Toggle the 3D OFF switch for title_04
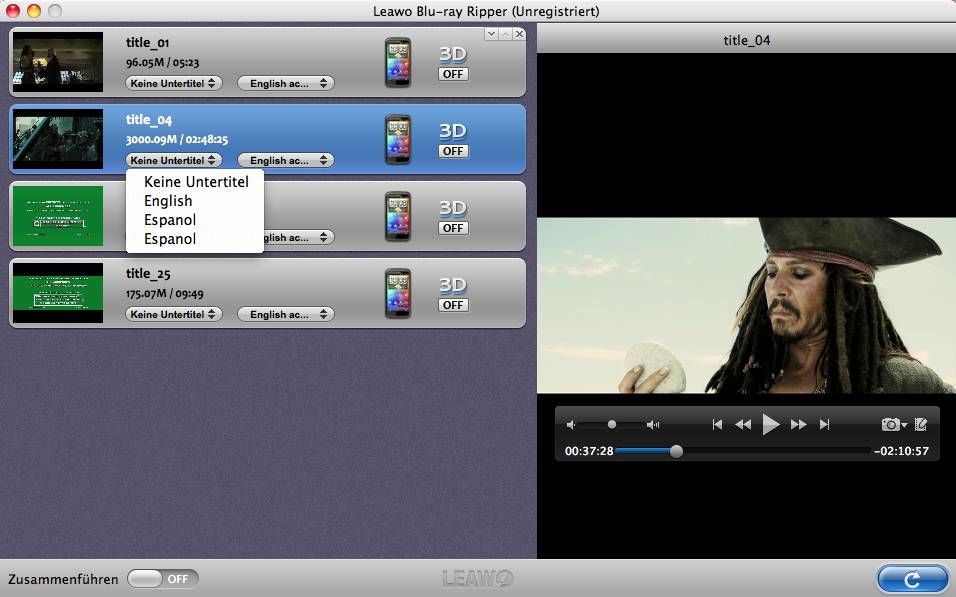Viewport: 956px width, 597px height. click(x=453, y=151)
